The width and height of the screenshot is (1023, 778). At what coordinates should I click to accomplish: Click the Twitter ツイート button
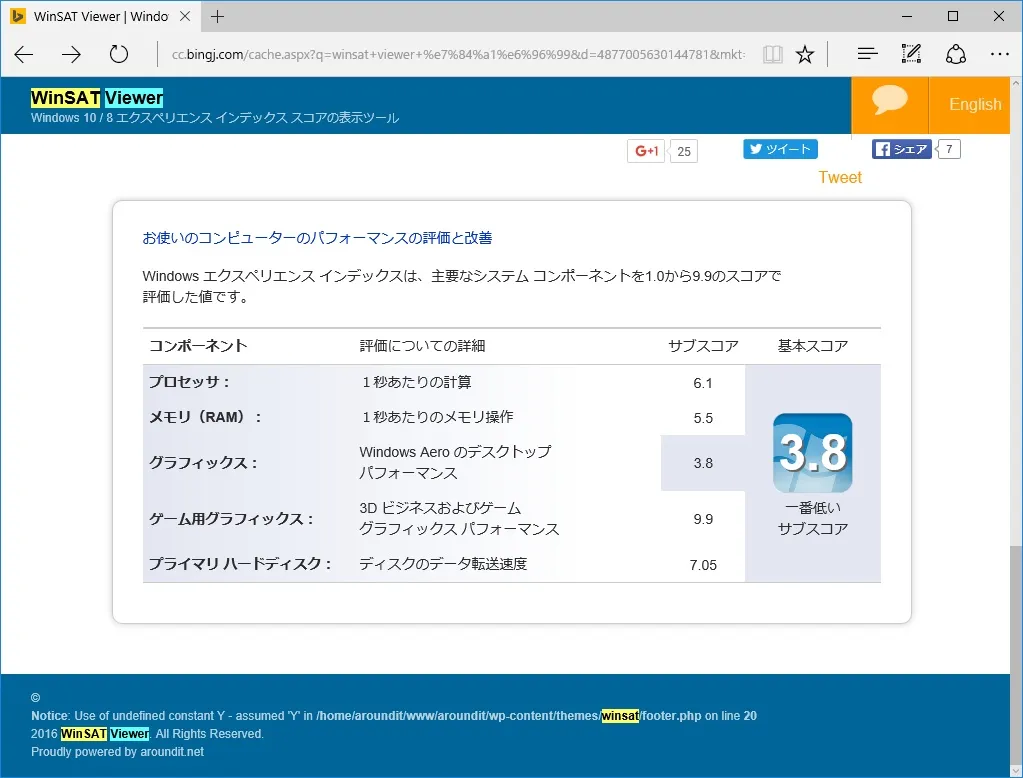780,149
